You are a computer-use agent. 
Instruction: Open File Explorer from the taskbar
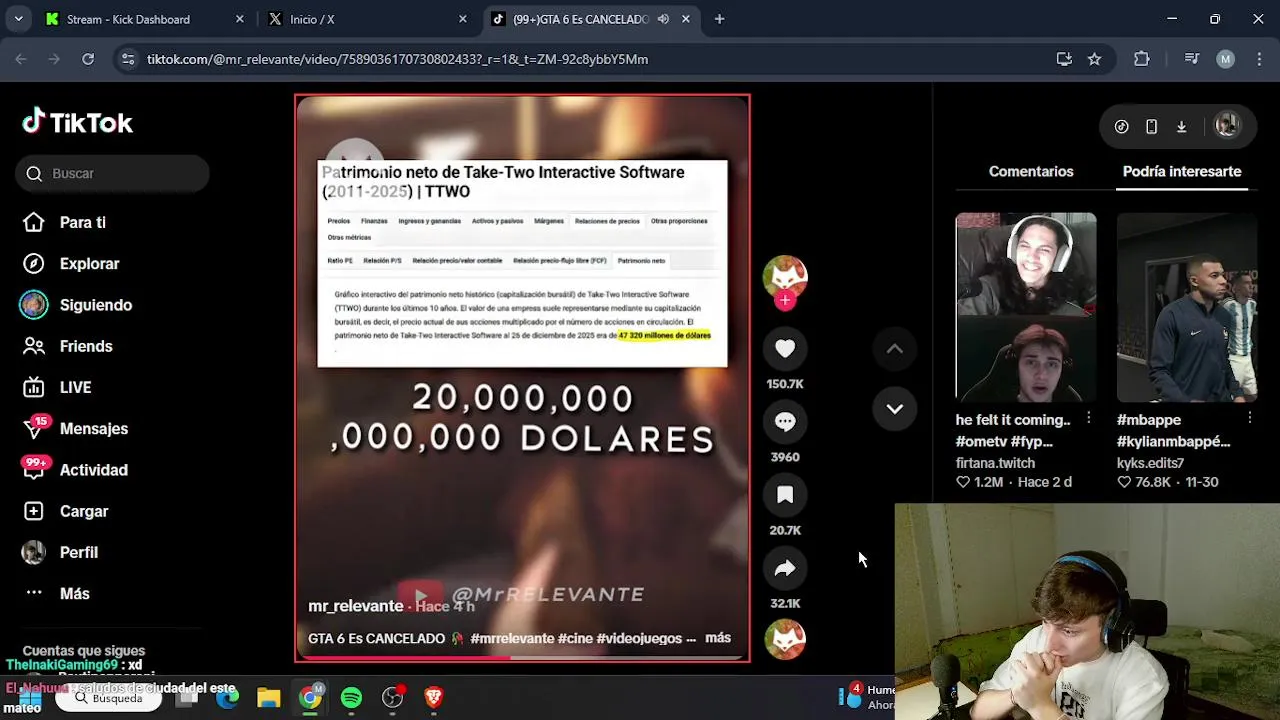[x=268, y=698]
